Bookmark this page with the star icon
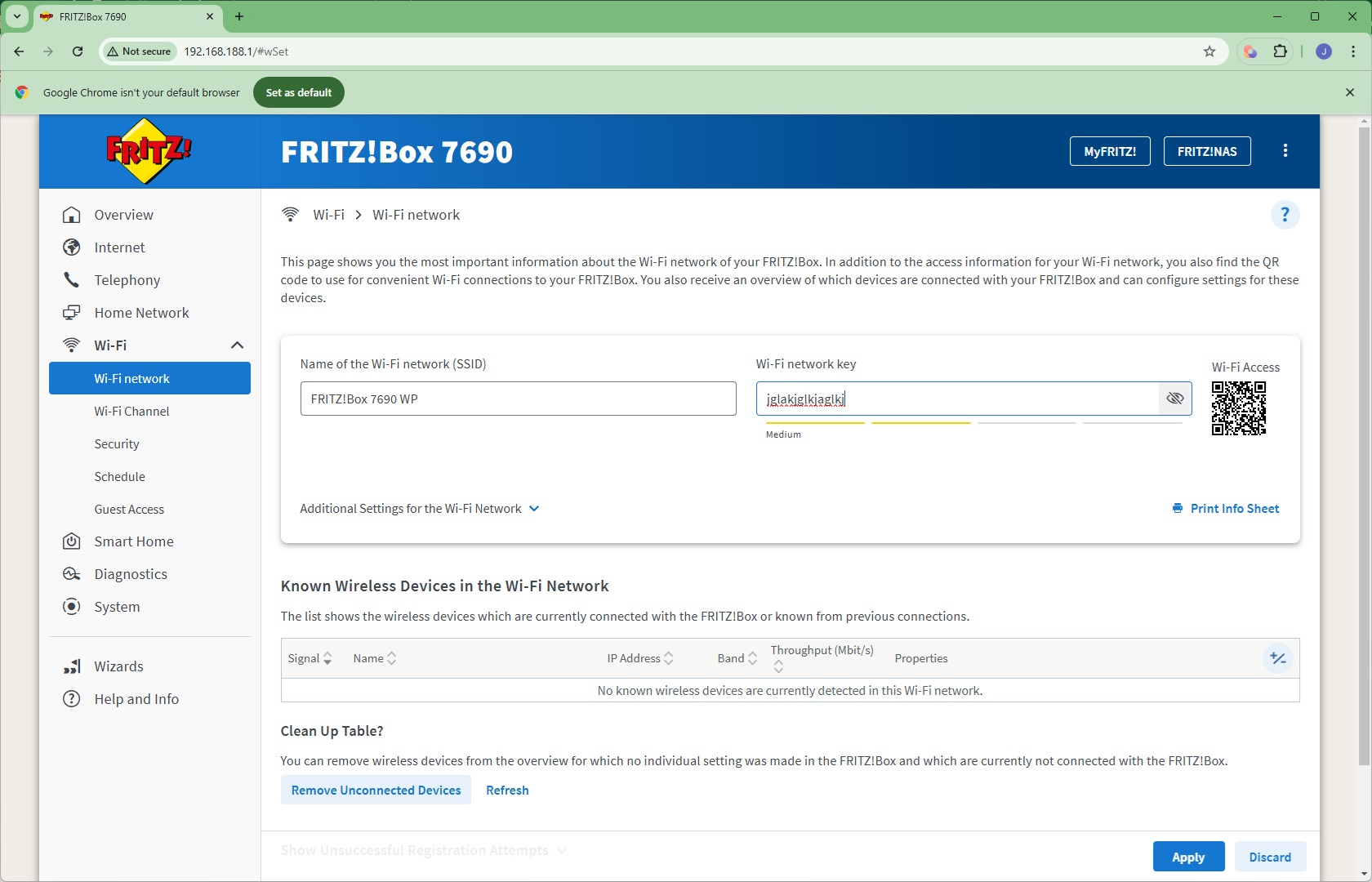Image resolution: width=1372 pixels, height=882 pixels. (x=1209, y=51)
